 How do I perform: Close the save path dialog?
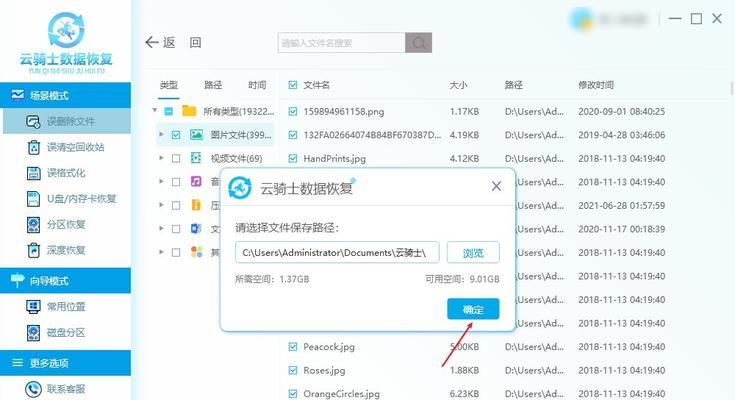click(496, 186)
